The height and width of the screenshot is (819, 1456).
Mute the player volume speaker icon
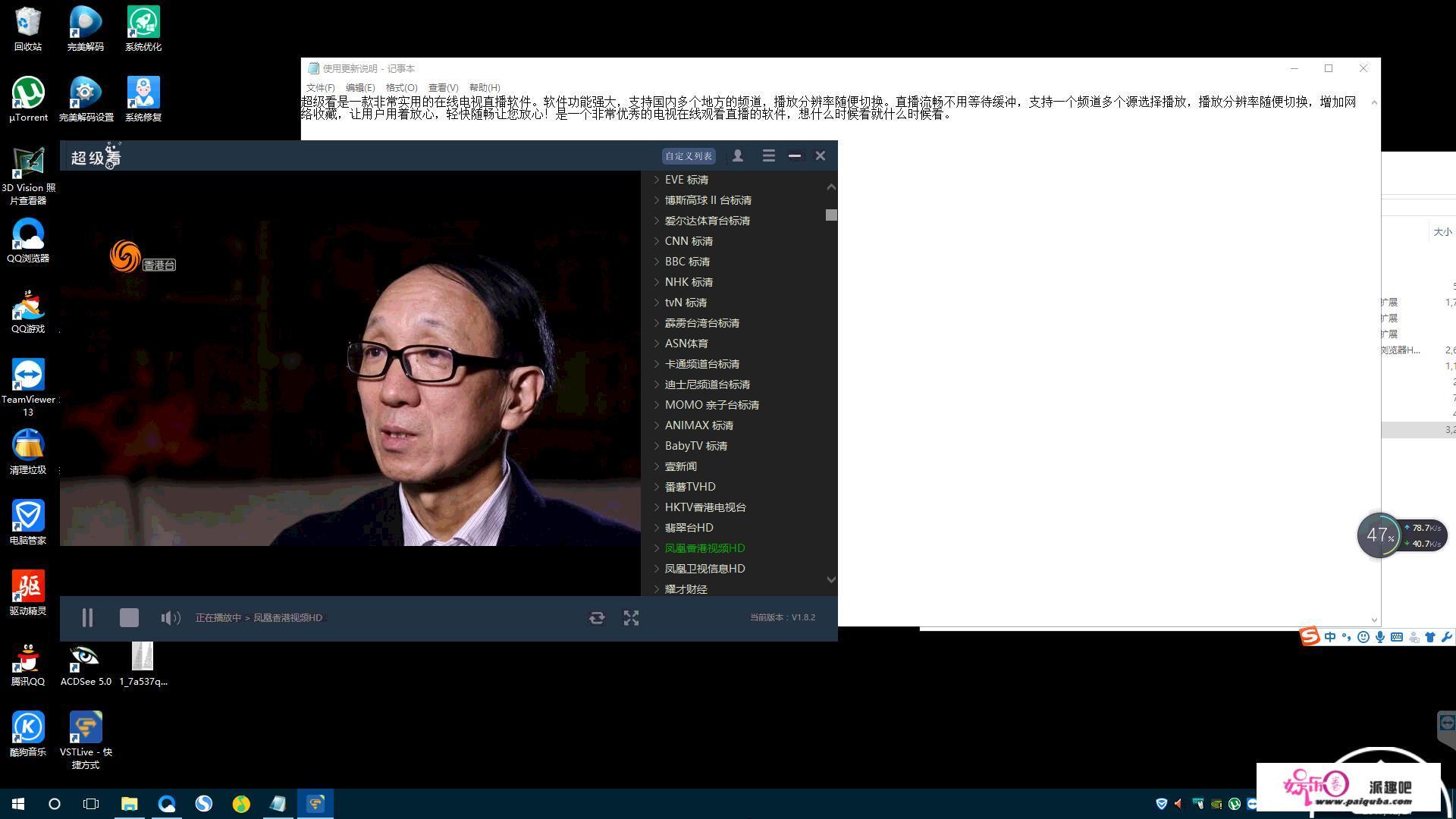pyautogui.click(x=171, y=618)
